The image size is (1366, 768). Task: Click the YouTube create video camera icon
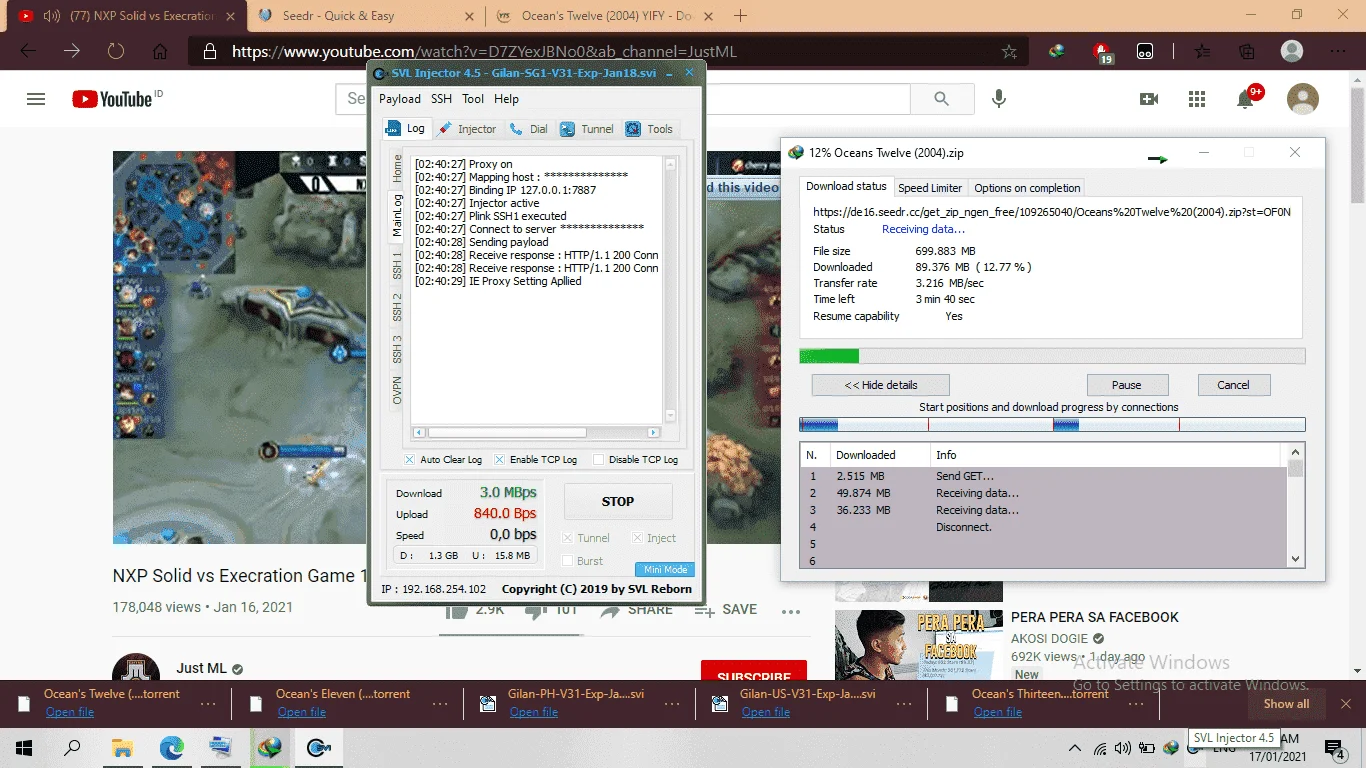1149,99
